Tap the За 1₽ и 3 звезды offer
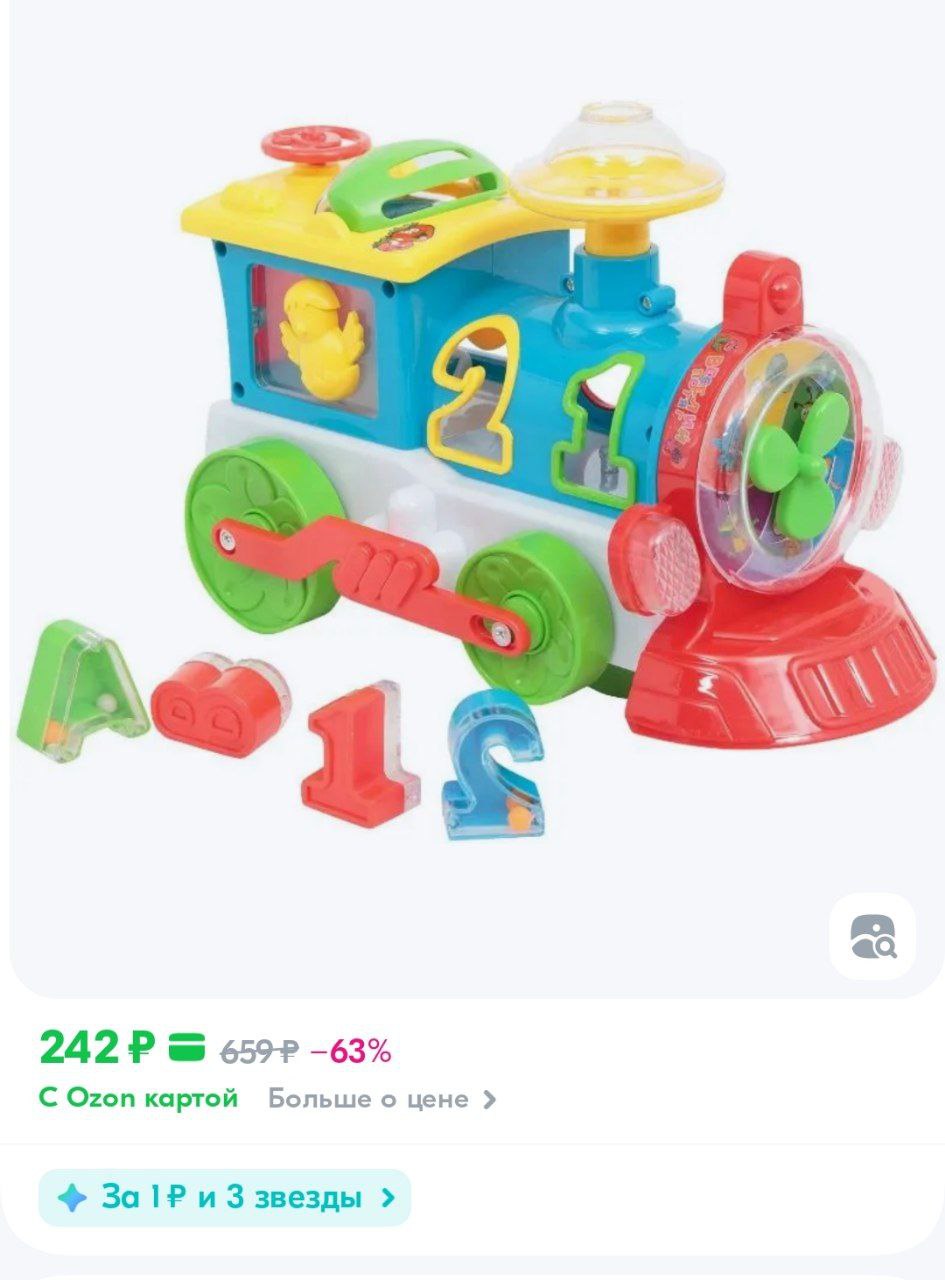The width and height of the screenshot is (945, 1280). [x=225, y=1197]
